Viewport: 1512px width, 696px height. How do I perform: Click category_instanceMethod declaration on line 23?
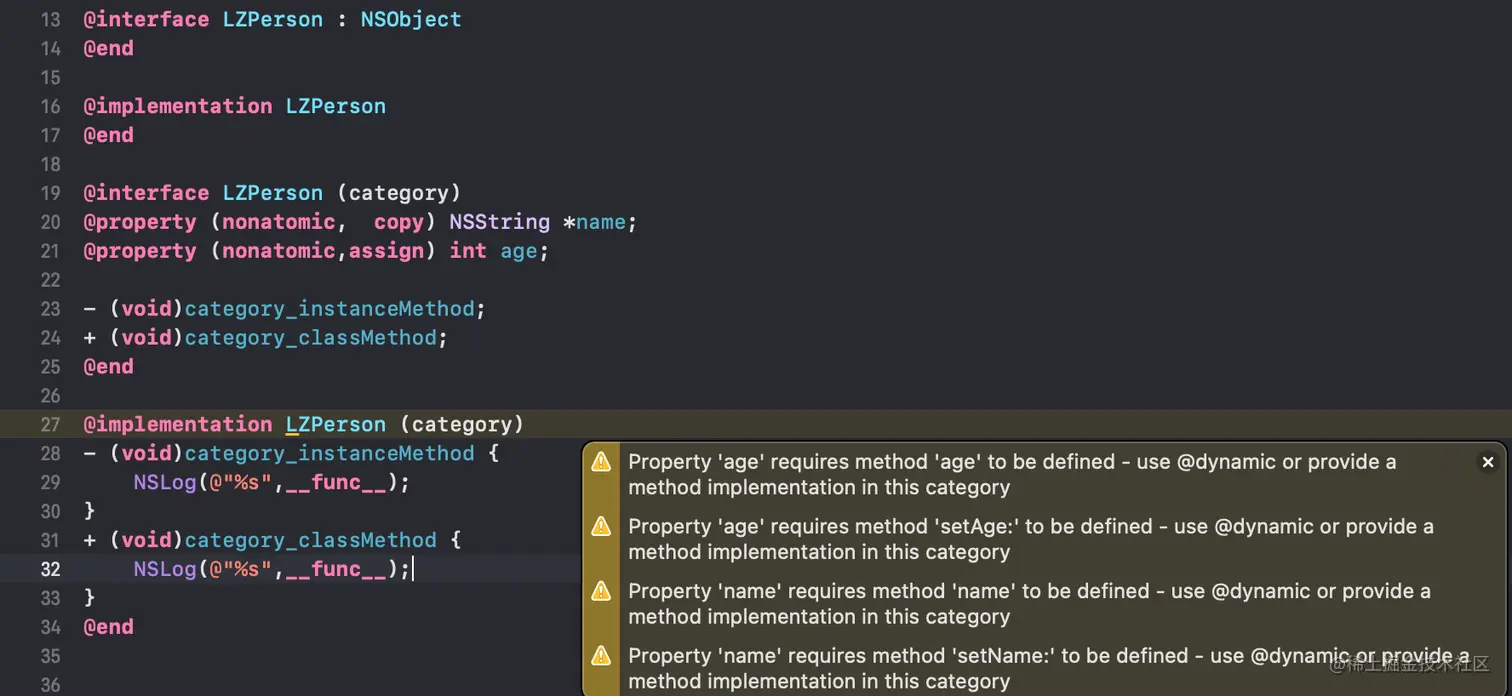[328, 309]
